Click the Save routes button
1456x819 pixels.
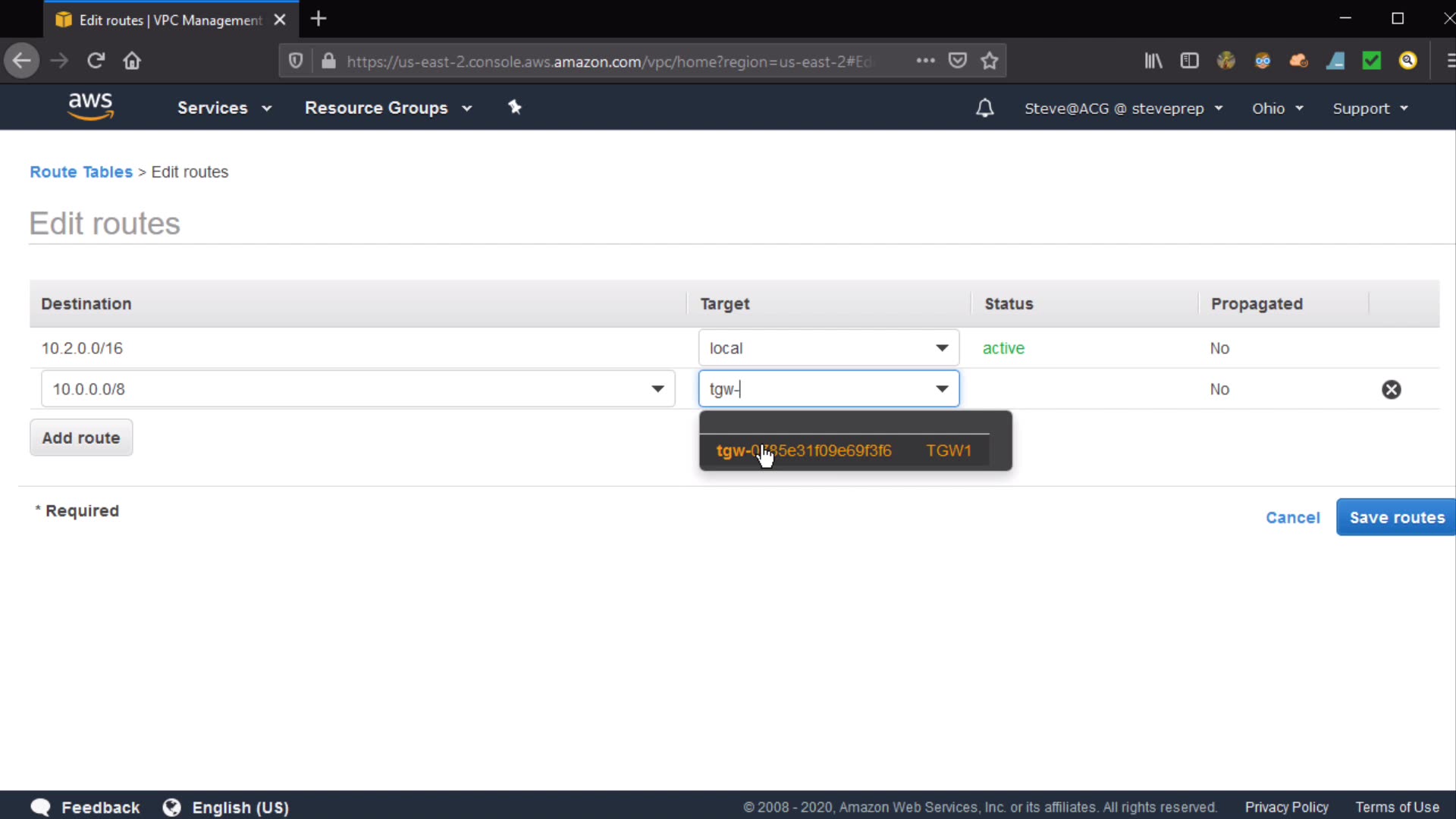point(1396,517)
